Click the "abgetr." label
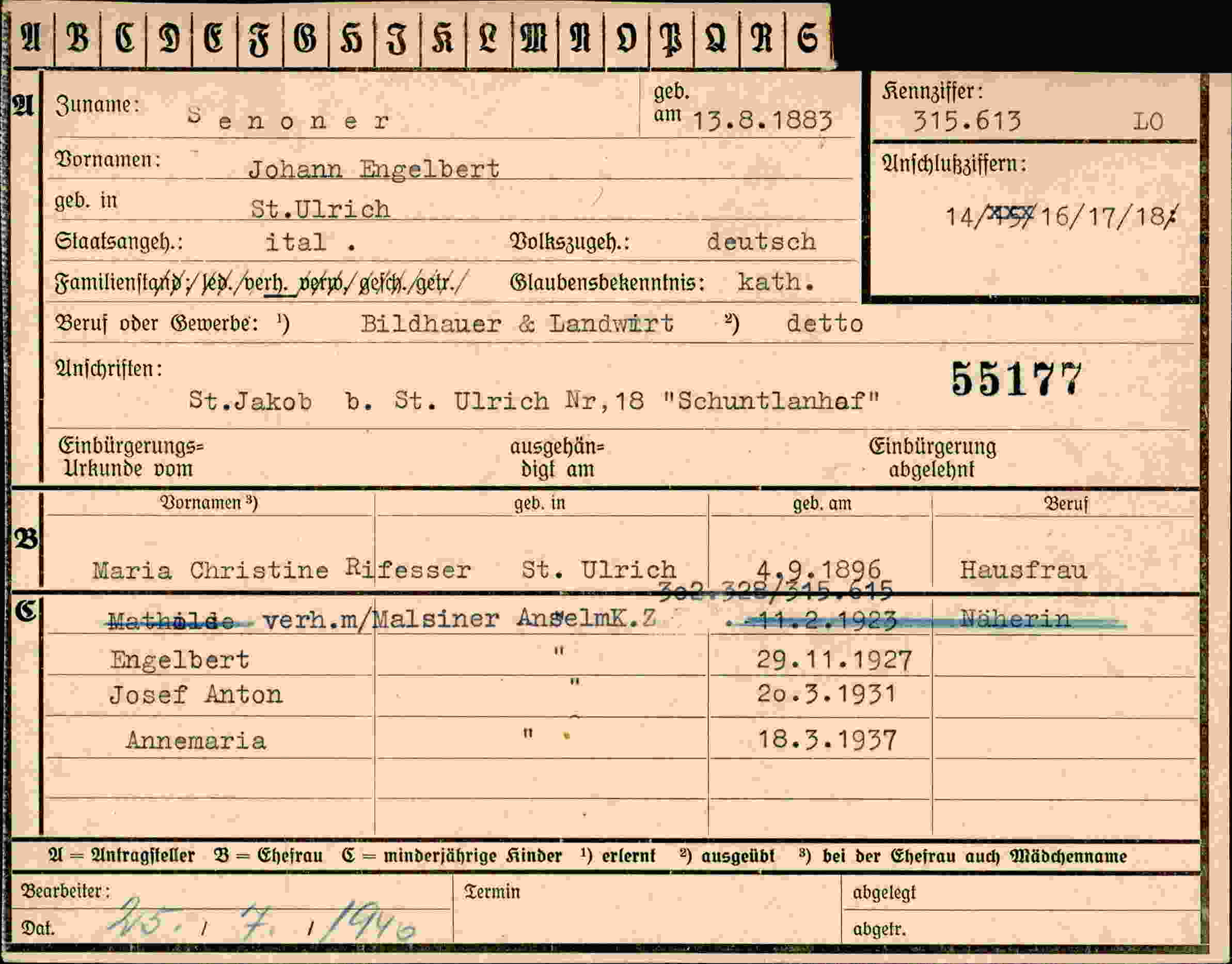The width and height of the screenshot is (1232, 964). [x=879, y=929]
